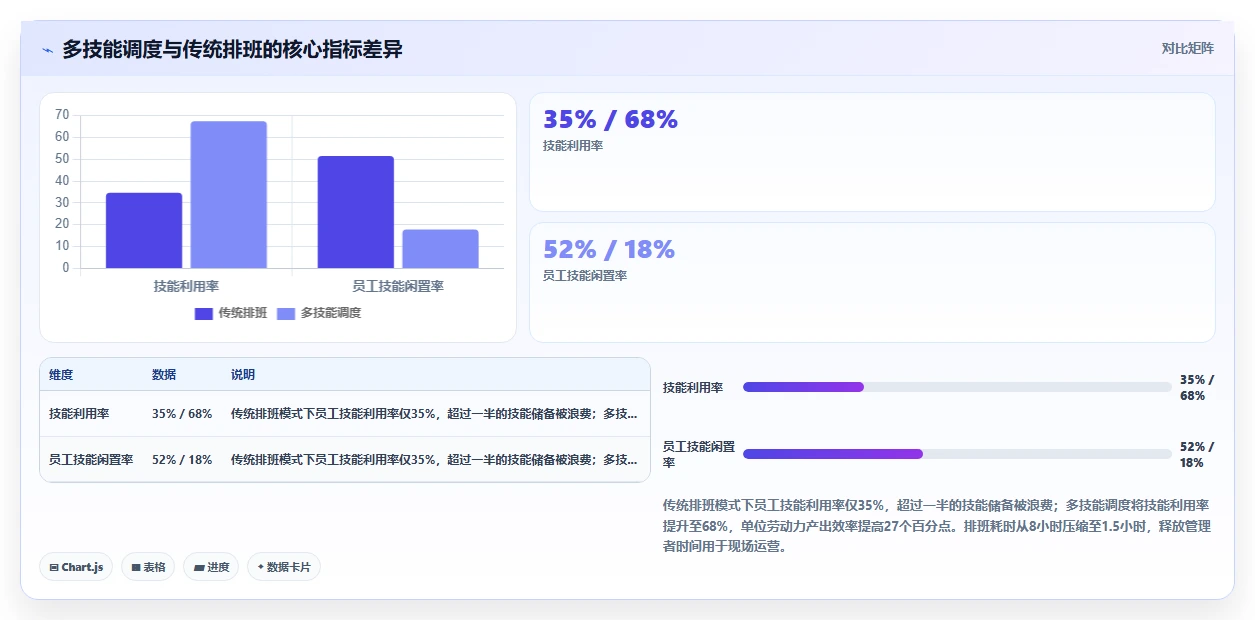Screen dimensions: 1255x620
Task: Select the 52% / 18% data card
Action: [872, 282]
